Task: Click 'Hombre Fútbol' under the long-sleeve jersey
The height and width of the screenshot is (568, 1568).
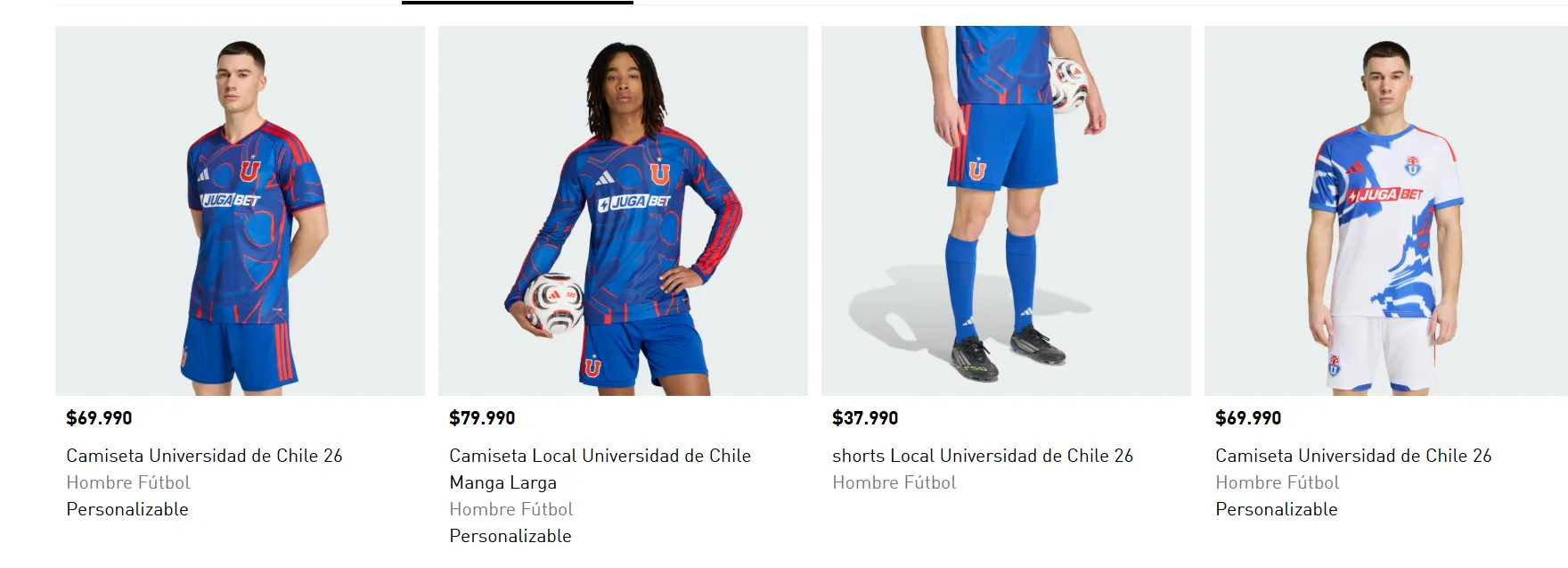Action: point(511,509)
